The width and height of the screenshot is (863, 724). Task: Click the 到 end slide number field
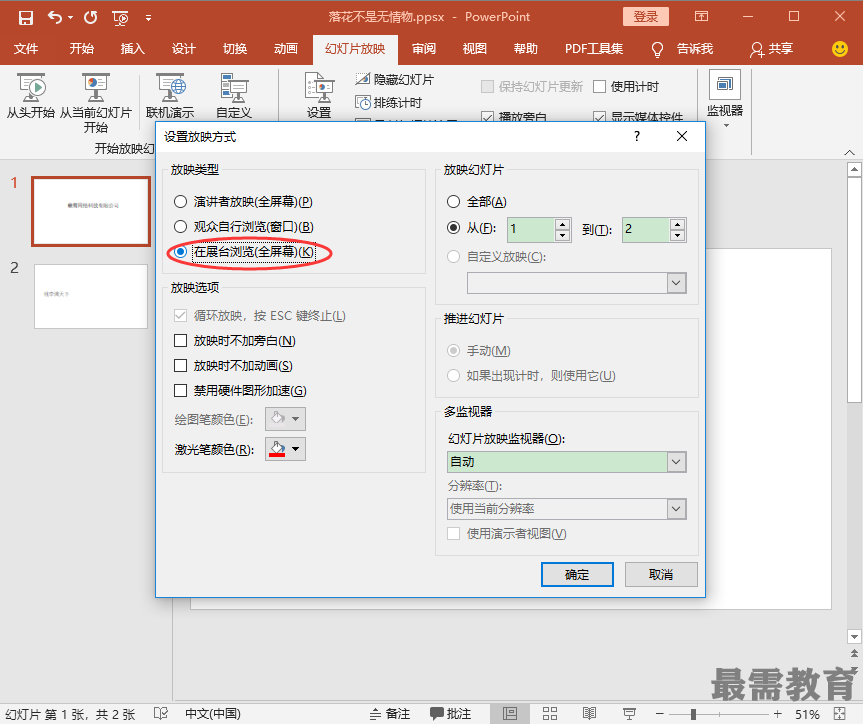click(646, 229)
